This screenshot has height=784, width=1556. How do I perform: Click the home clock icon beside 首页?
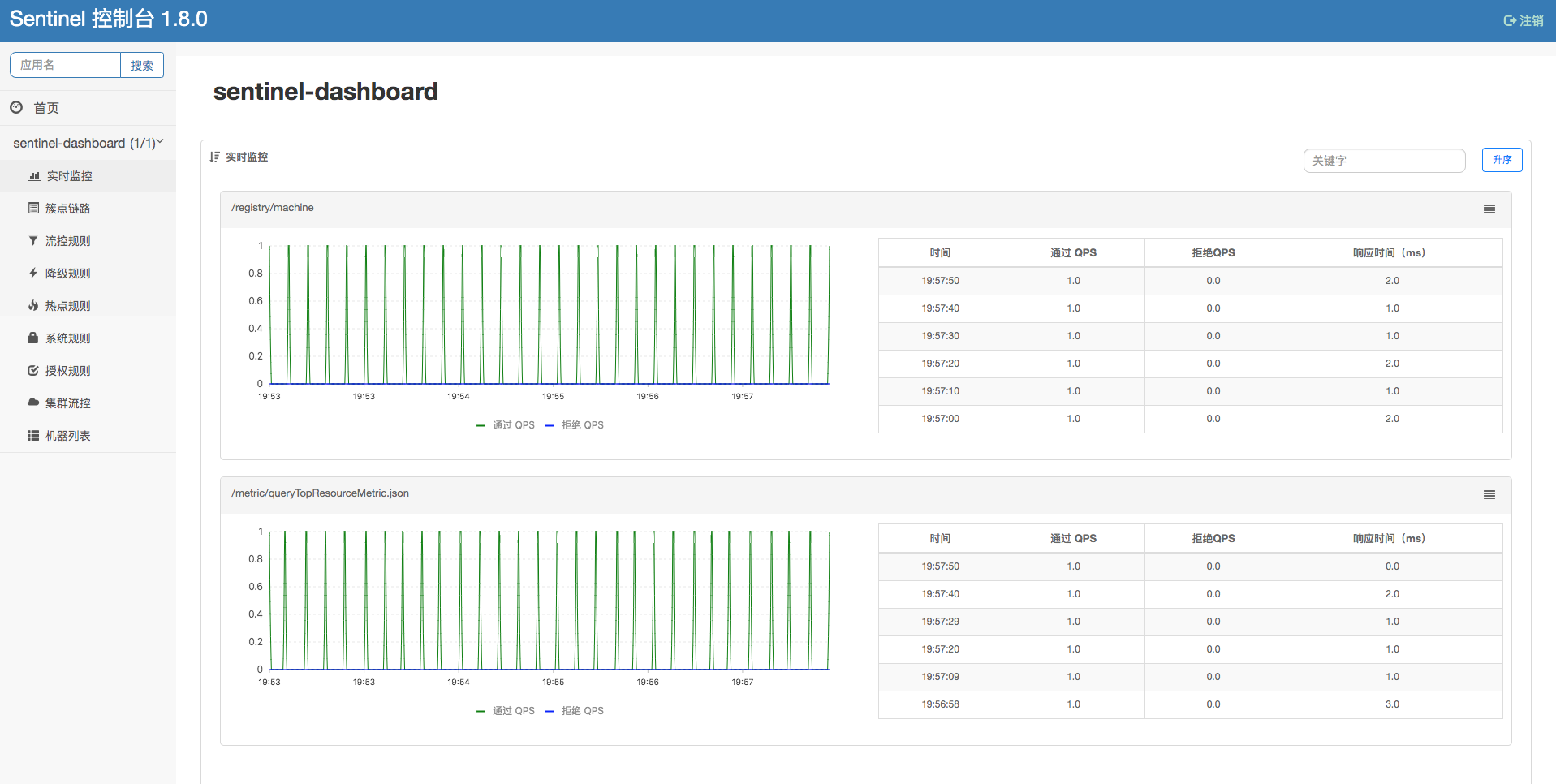(16, 107)
